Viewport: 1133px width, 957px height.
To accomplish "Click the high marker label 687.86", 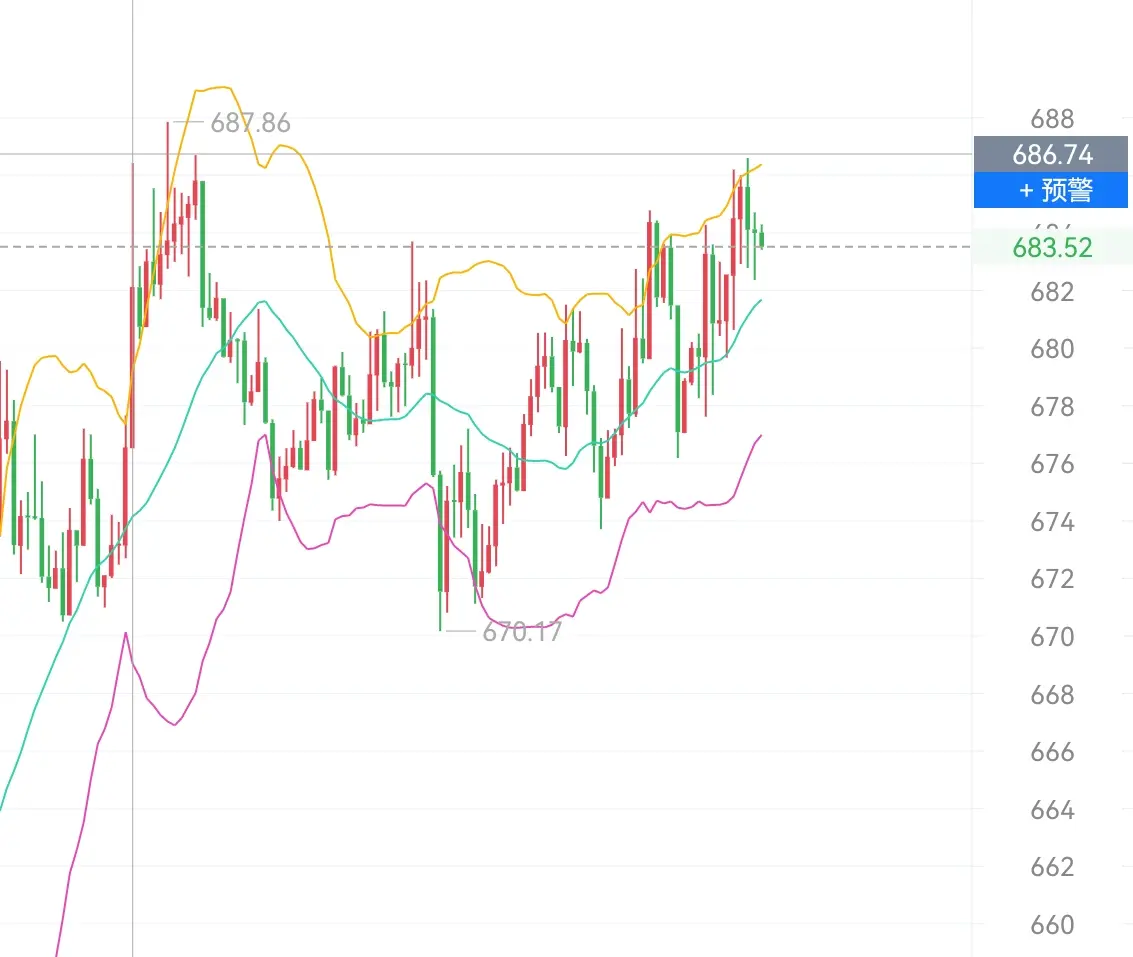I will pyautogui.click(x=250, y=123).
